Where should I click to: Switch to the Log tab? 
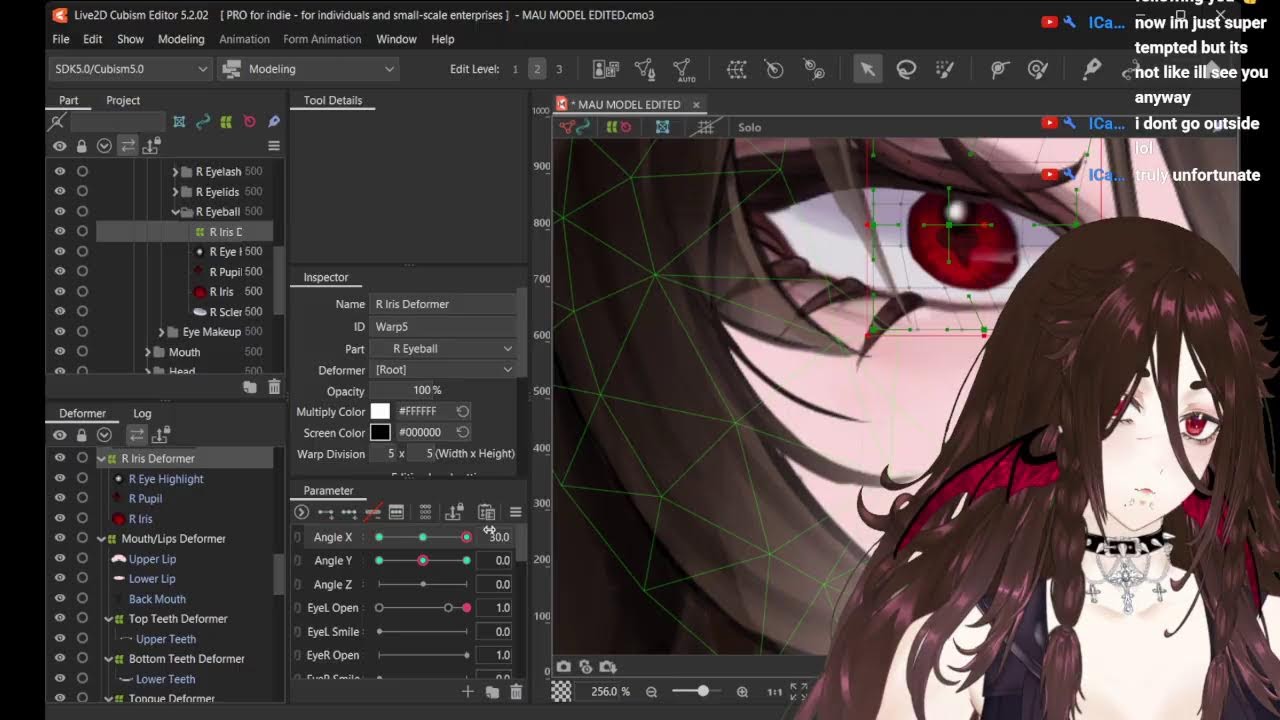[x=142, y=413]
